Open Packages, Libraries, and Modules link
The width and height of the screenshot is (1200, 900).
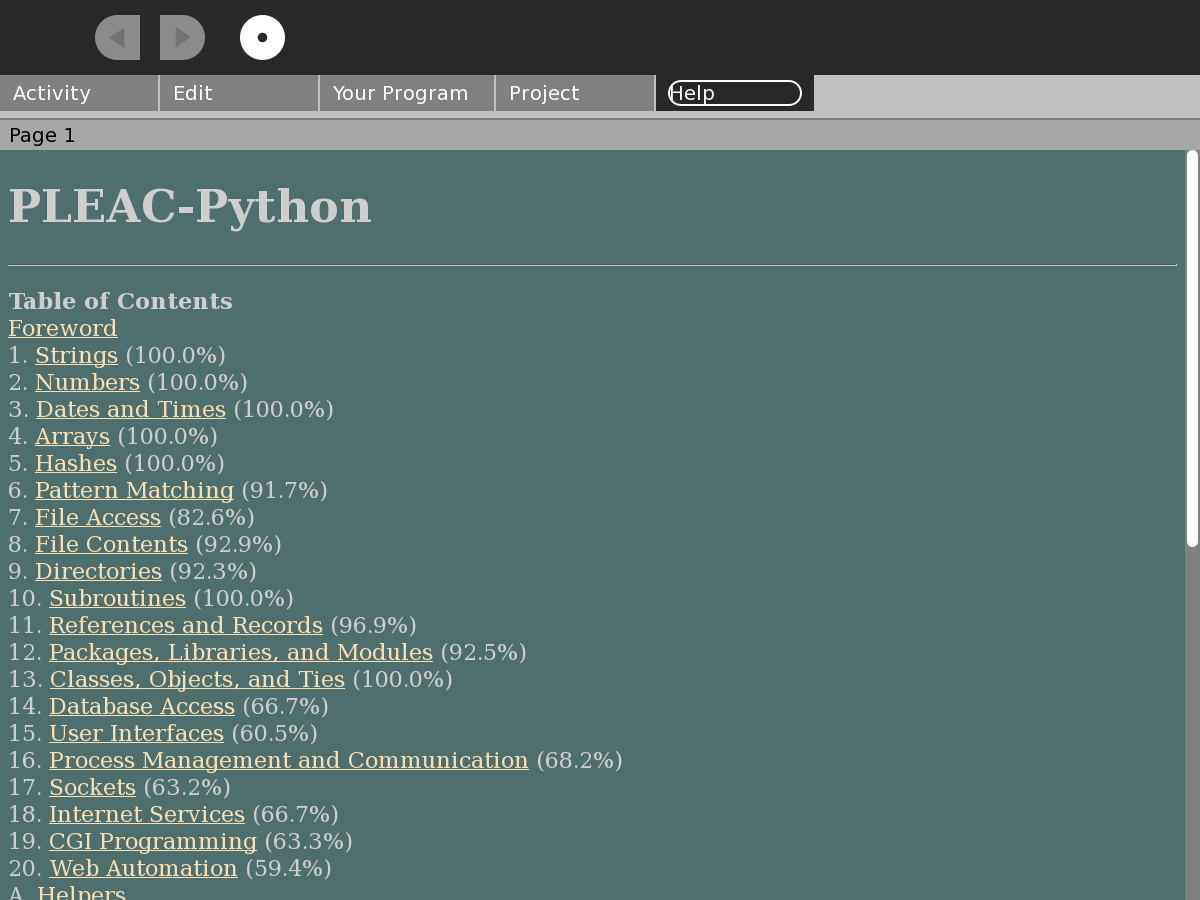click(240, 652)
